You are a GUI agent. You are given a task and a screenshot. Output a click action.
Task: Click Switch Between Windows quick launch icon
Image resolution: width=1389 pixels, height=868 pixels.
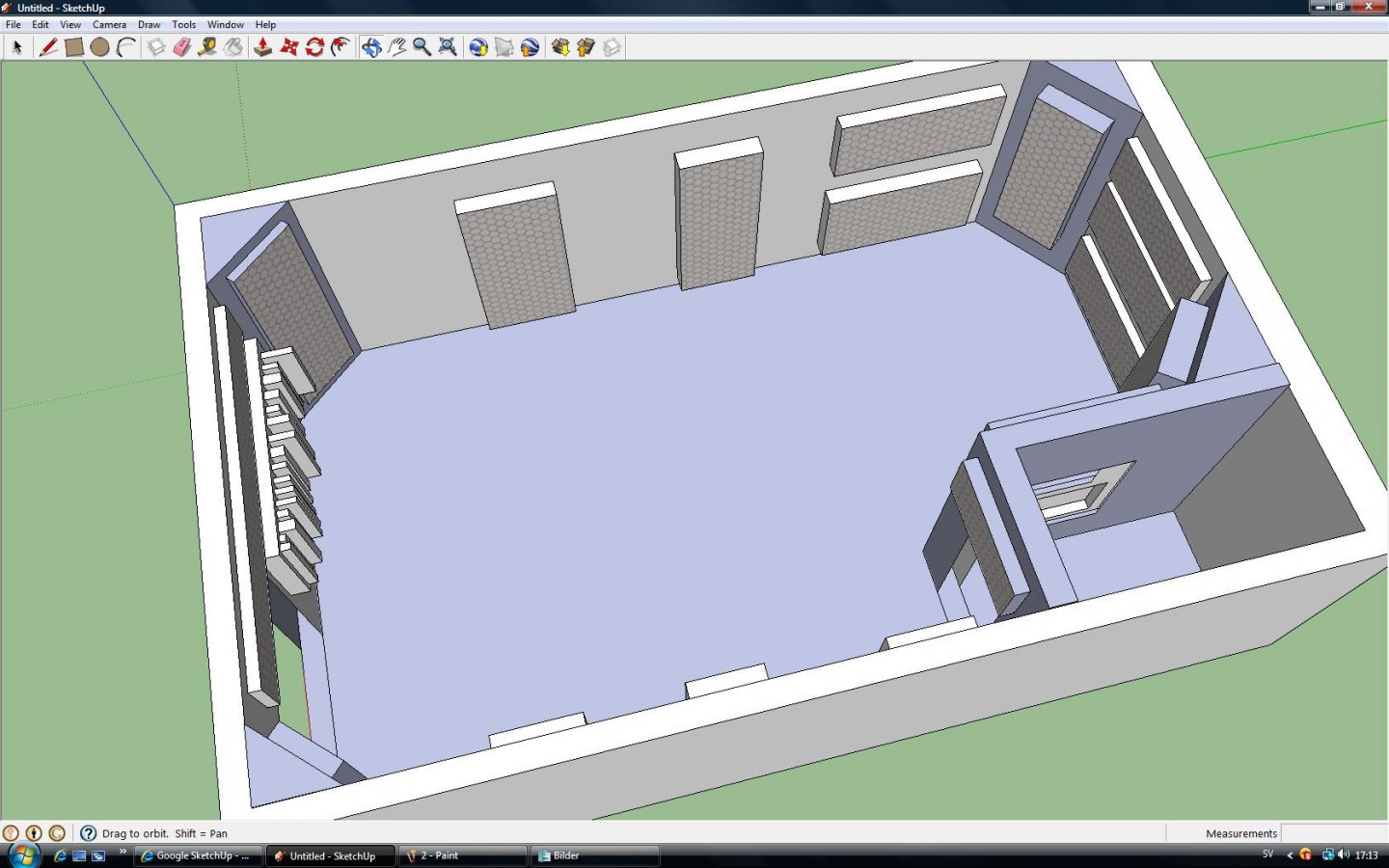coord(98,855)
